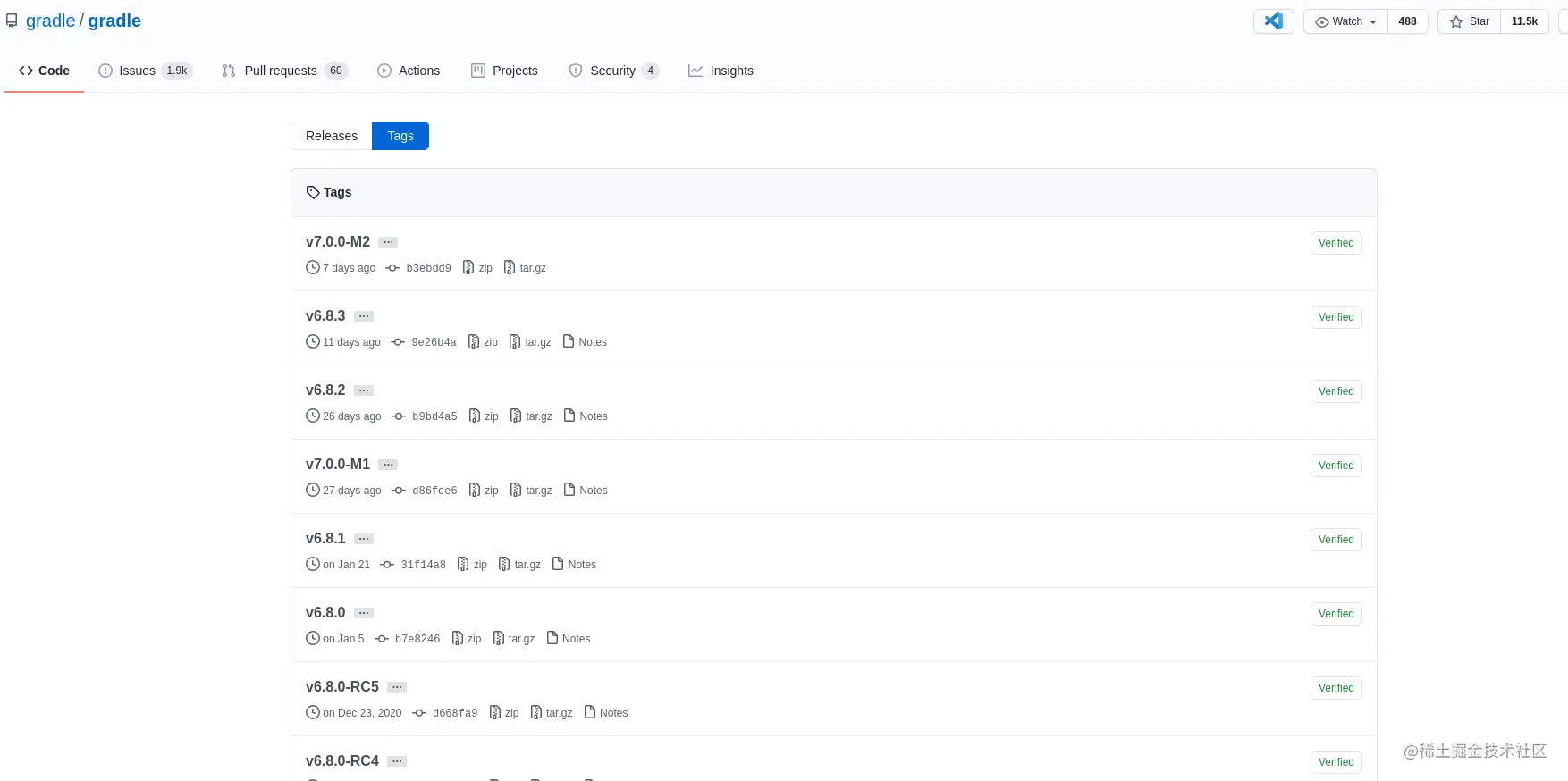Show Verified signature details for v7.0.0-M1
Image resolution: width=1568 pixels, height=781 pixels.
click(1336, 466)
